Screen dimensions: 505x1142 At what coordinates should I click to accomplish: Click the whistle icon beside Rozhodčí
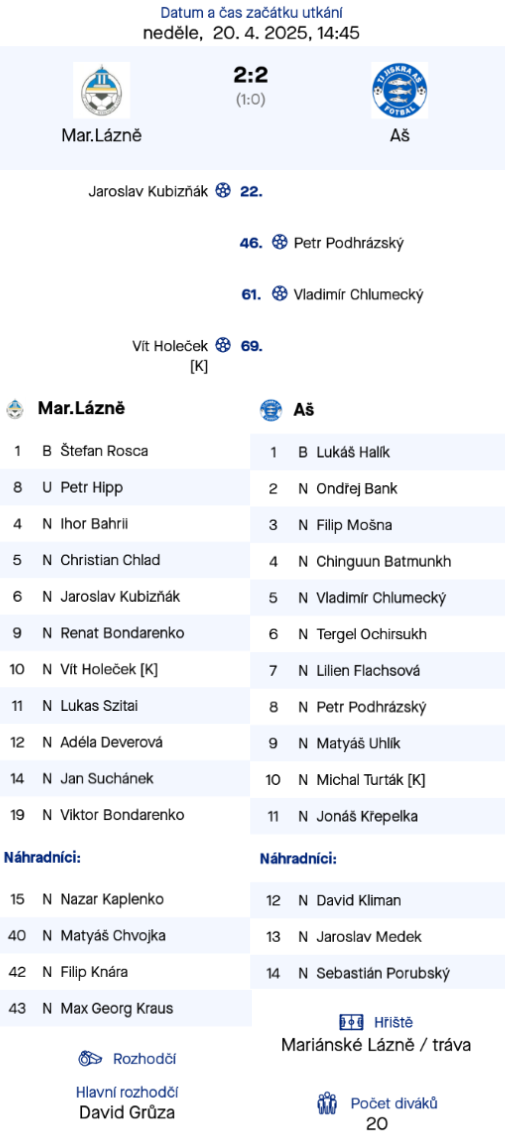[90, 1058]
